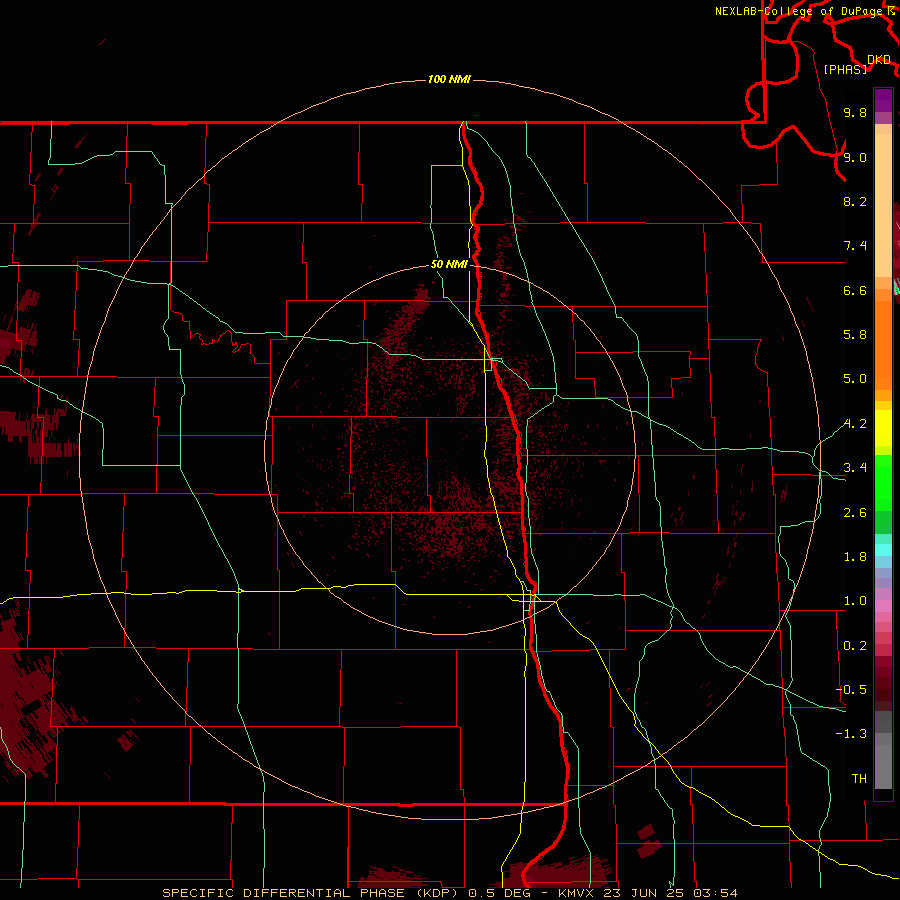Click the -0.5 scale value
The height and width of the screenshot is (900, 900).
pos(852,690)
